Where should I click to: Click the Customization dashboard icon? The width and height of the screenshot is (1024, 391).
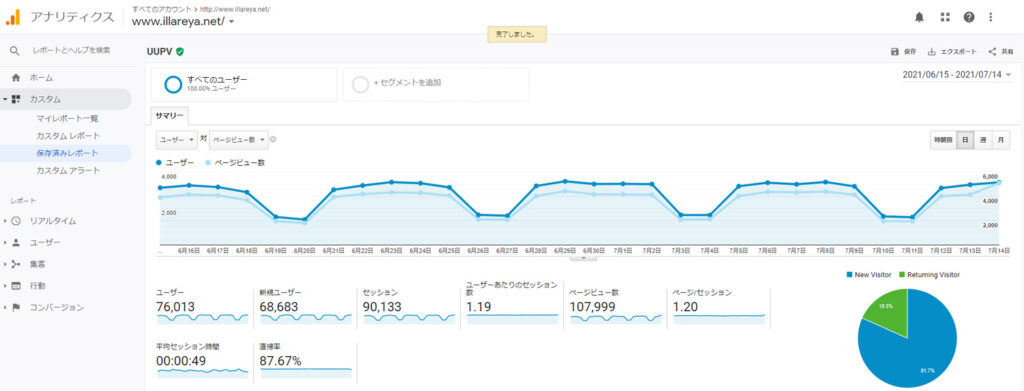[x=16, y=99]
